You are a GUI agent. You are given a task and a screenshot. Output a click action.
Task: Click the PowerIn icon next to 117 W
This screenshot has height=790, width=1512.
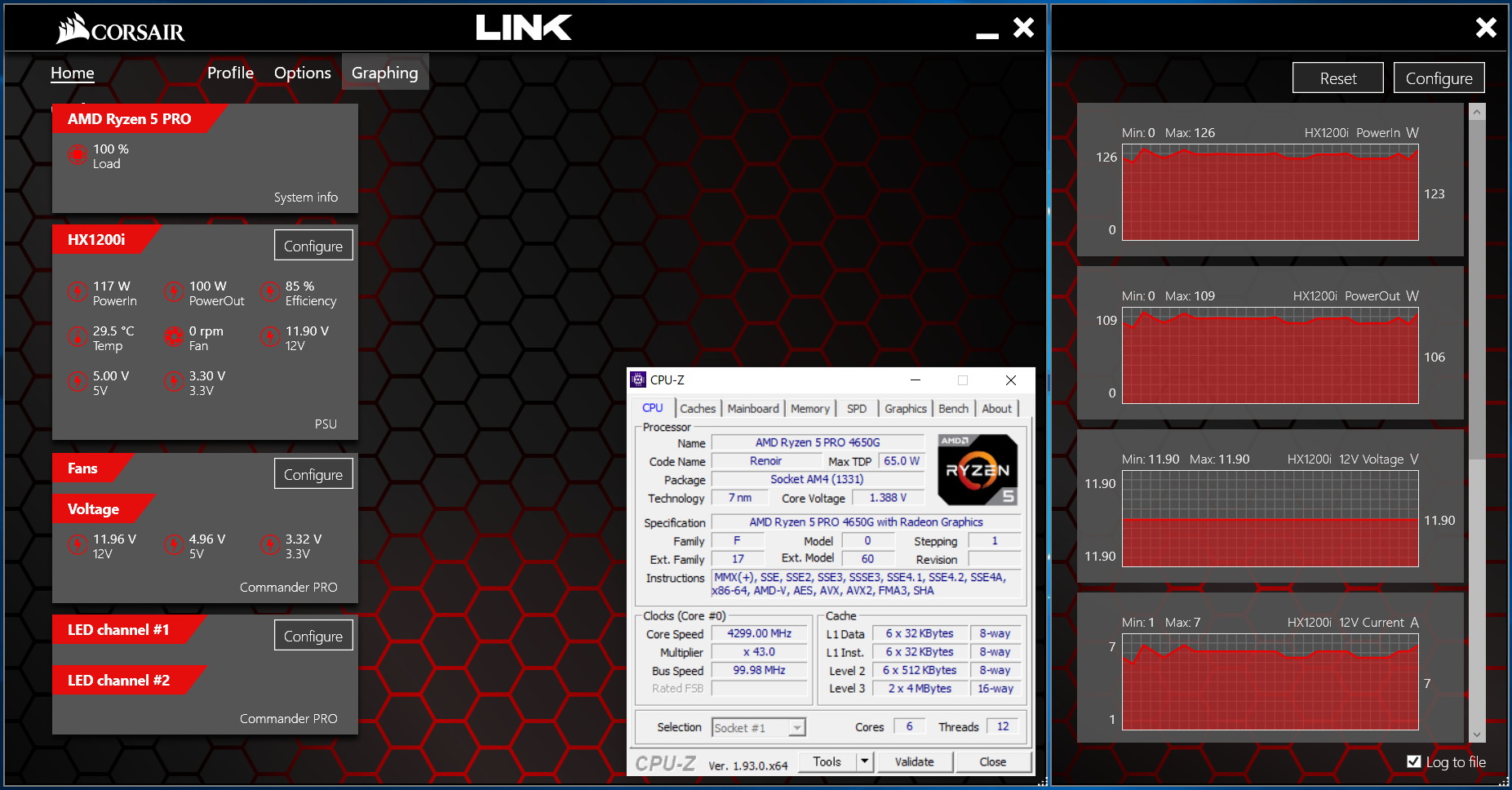point(78,291)
